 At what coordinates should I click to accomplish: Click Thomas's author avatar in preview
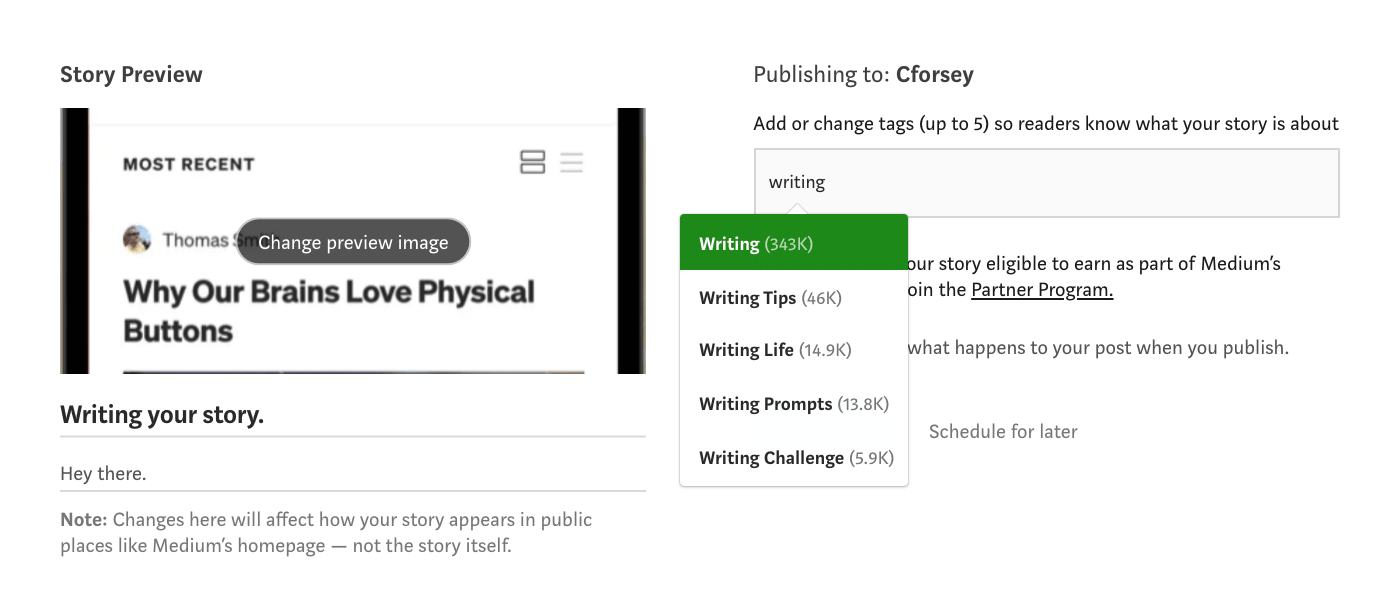pos(137,240)
